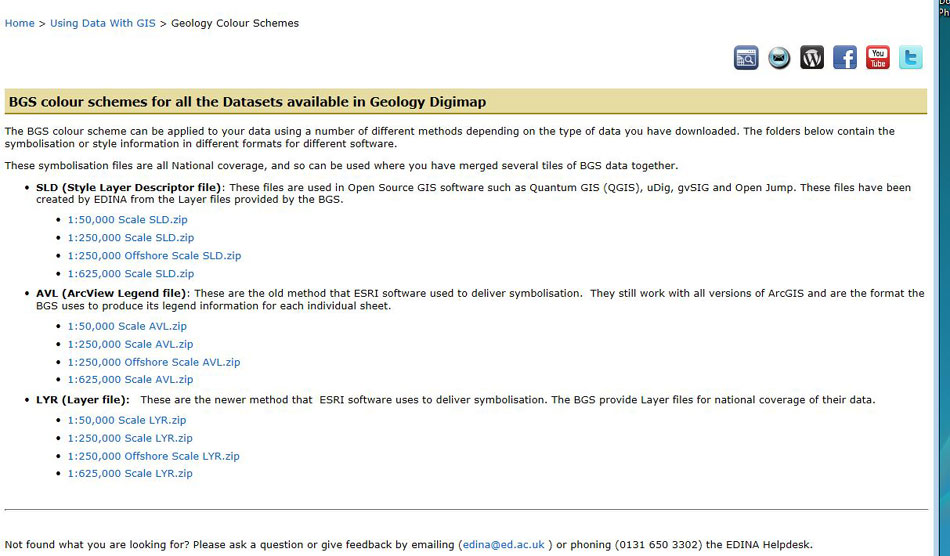
Task: Open Using Data With GIS breadcrumb
Action: point(102,23)
